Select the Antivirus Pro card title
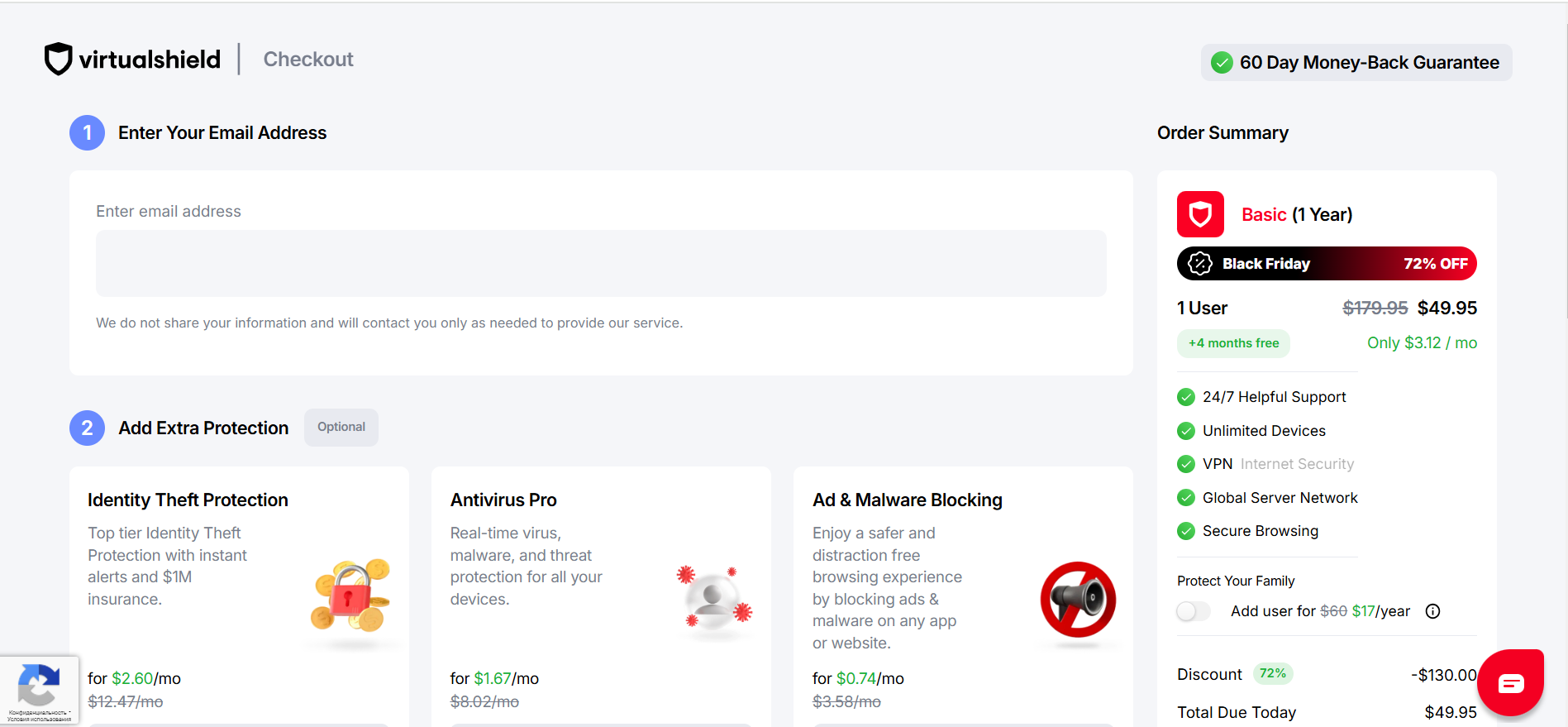 pyautogui.click(x=503, y=500)
